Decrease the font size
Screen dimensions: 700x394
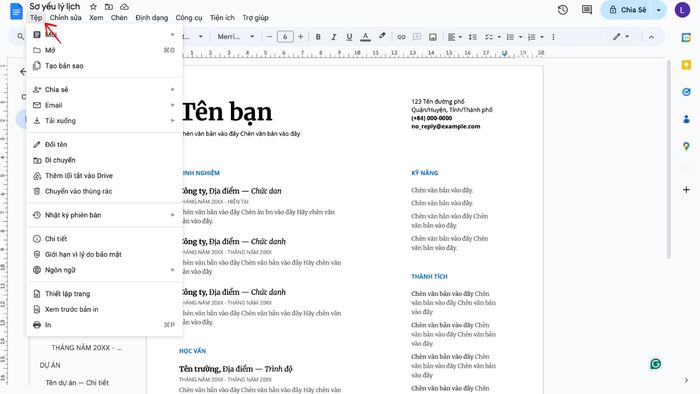point(269,37)
